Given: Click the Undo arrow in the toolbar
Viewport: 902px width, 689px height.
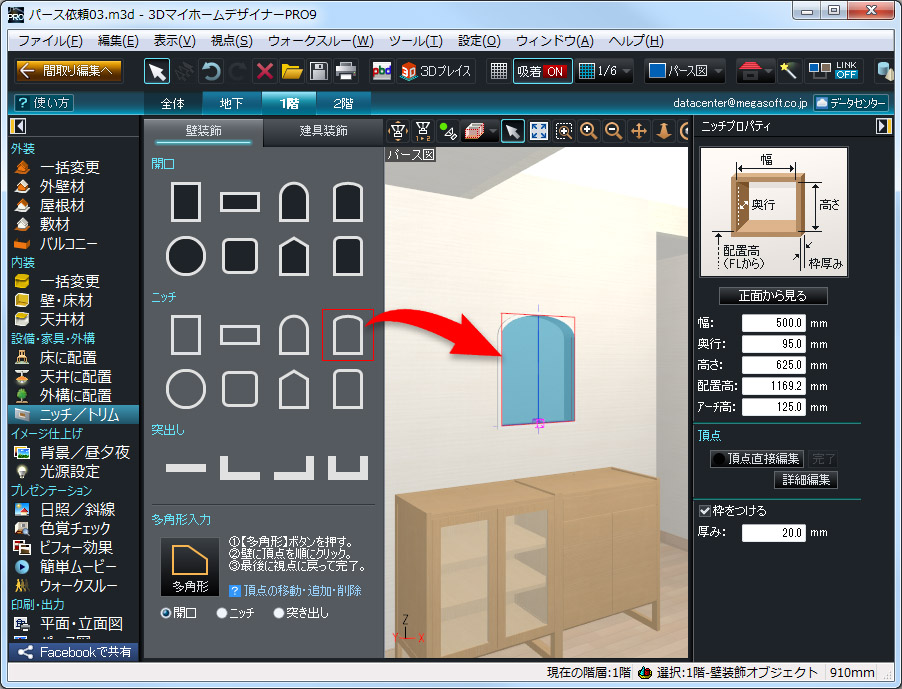Looking at the screenshot, I should pos(211,71).
